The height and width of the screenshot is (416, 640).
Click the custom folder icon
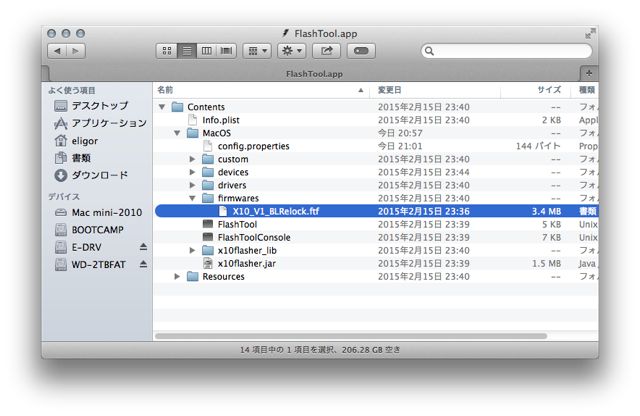click(x=208, y=159)
